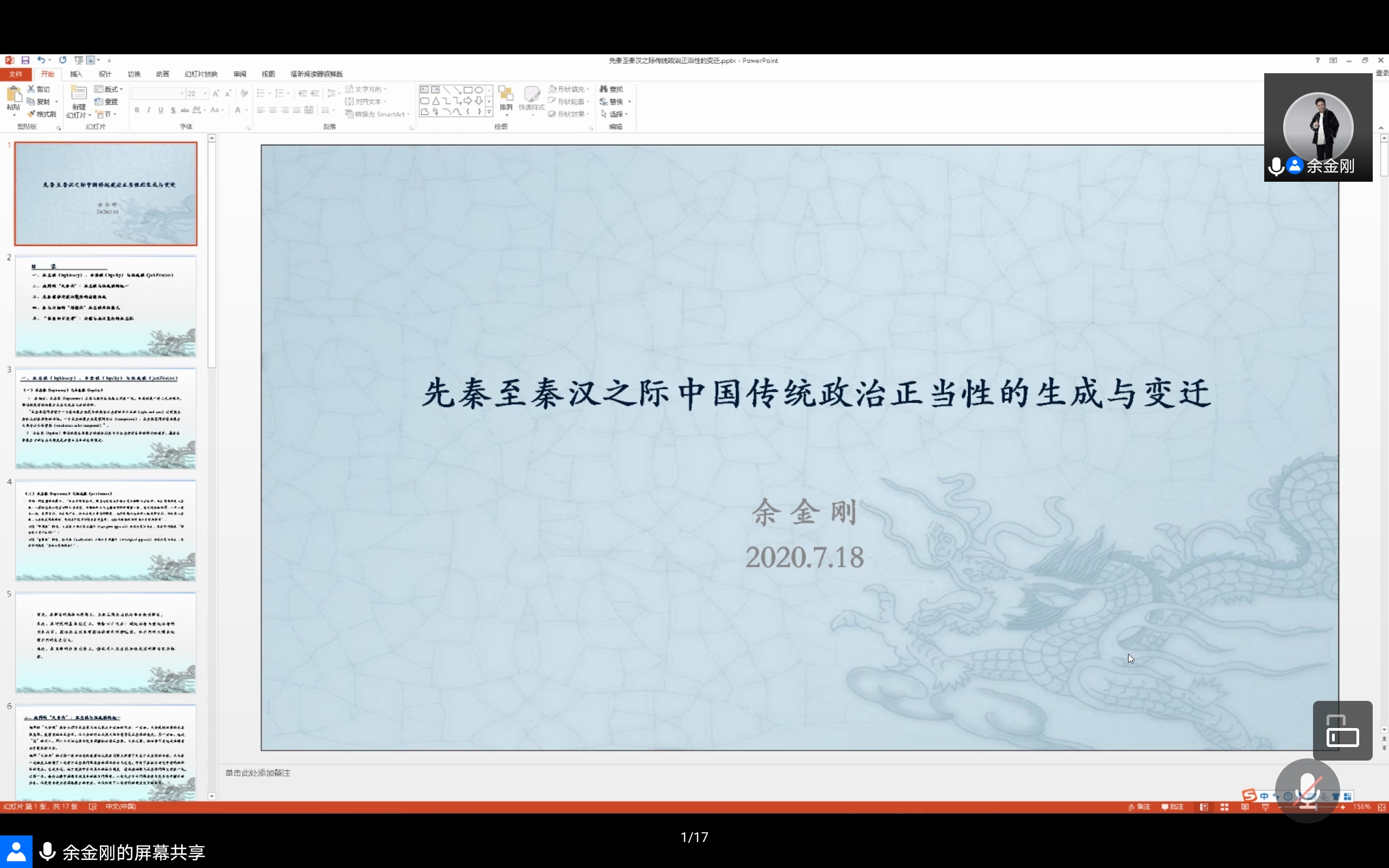Open the 幻灯片放映 slideshow tab
Image resolution: width=1389 pixels, height=868 pixels.
201,74
